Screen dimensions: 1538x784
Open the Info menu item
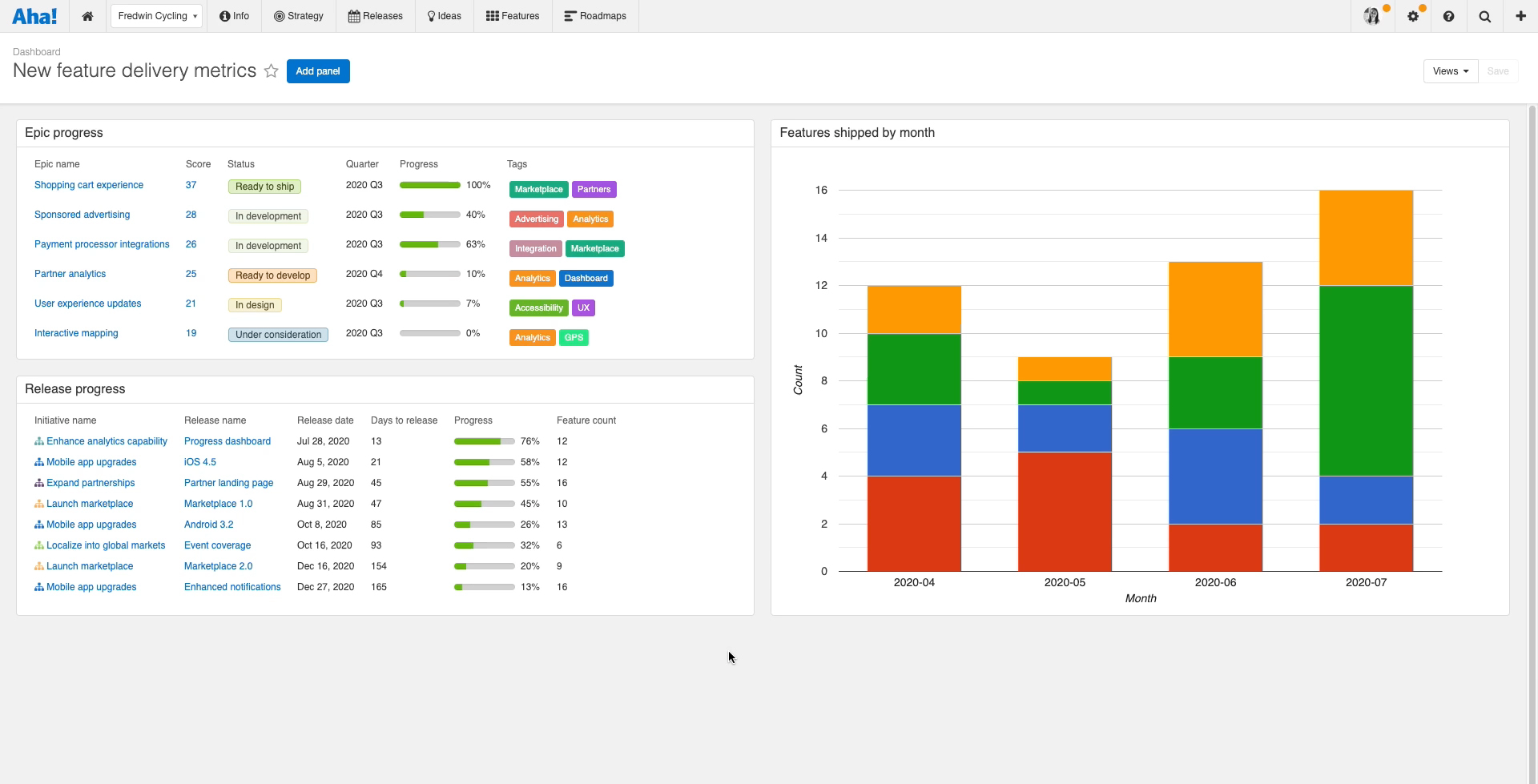pos(233,15)
